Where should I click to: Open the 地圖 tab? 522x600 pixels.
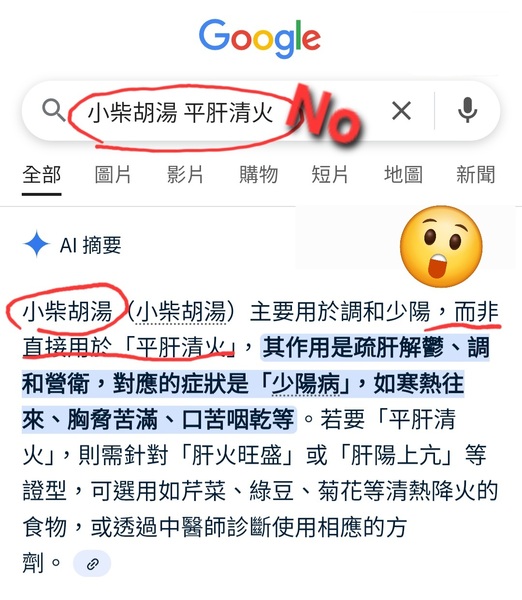click(403, 175)
